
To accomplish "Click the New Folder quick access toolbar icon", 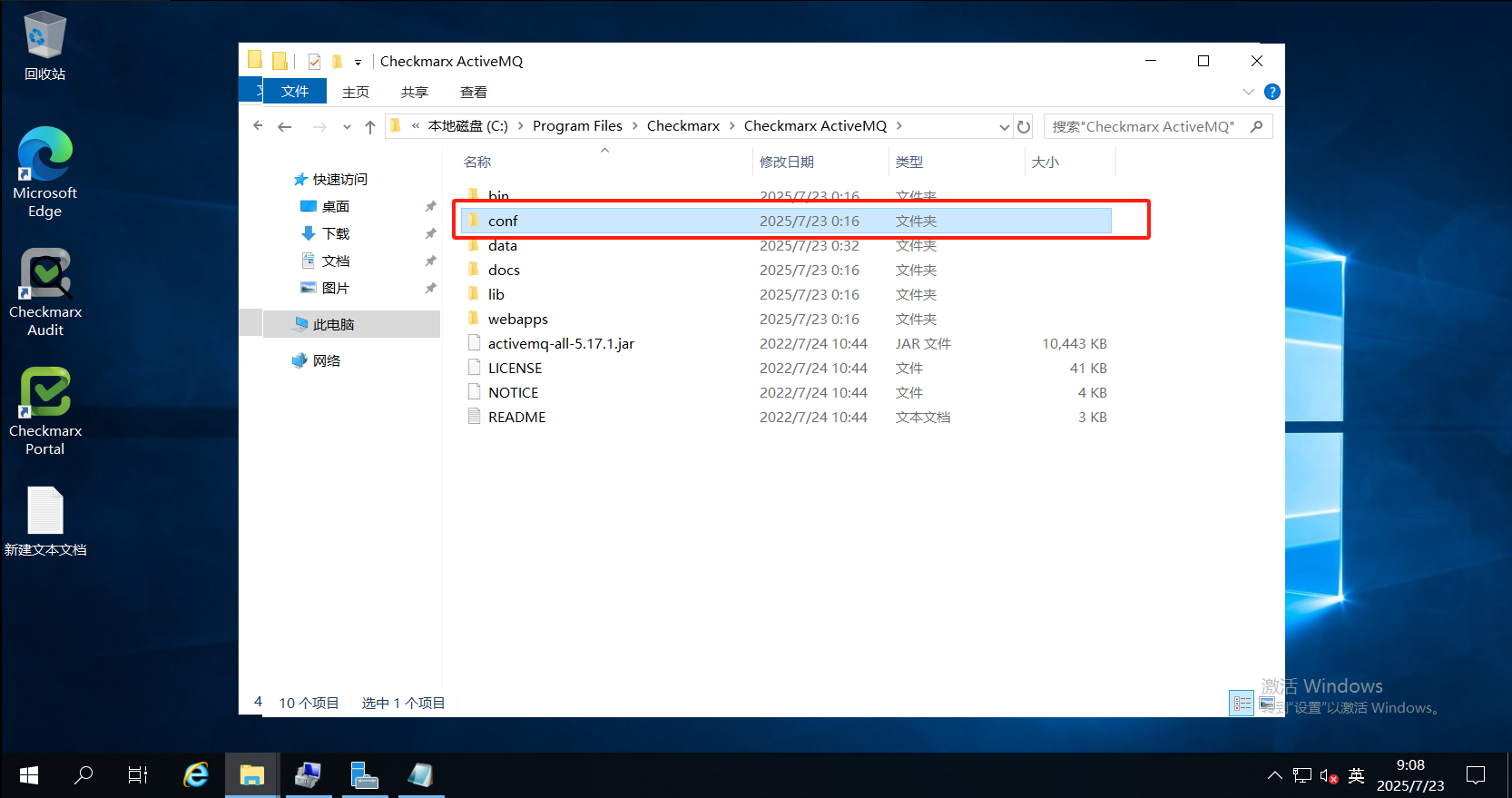I will click(338, 62).
